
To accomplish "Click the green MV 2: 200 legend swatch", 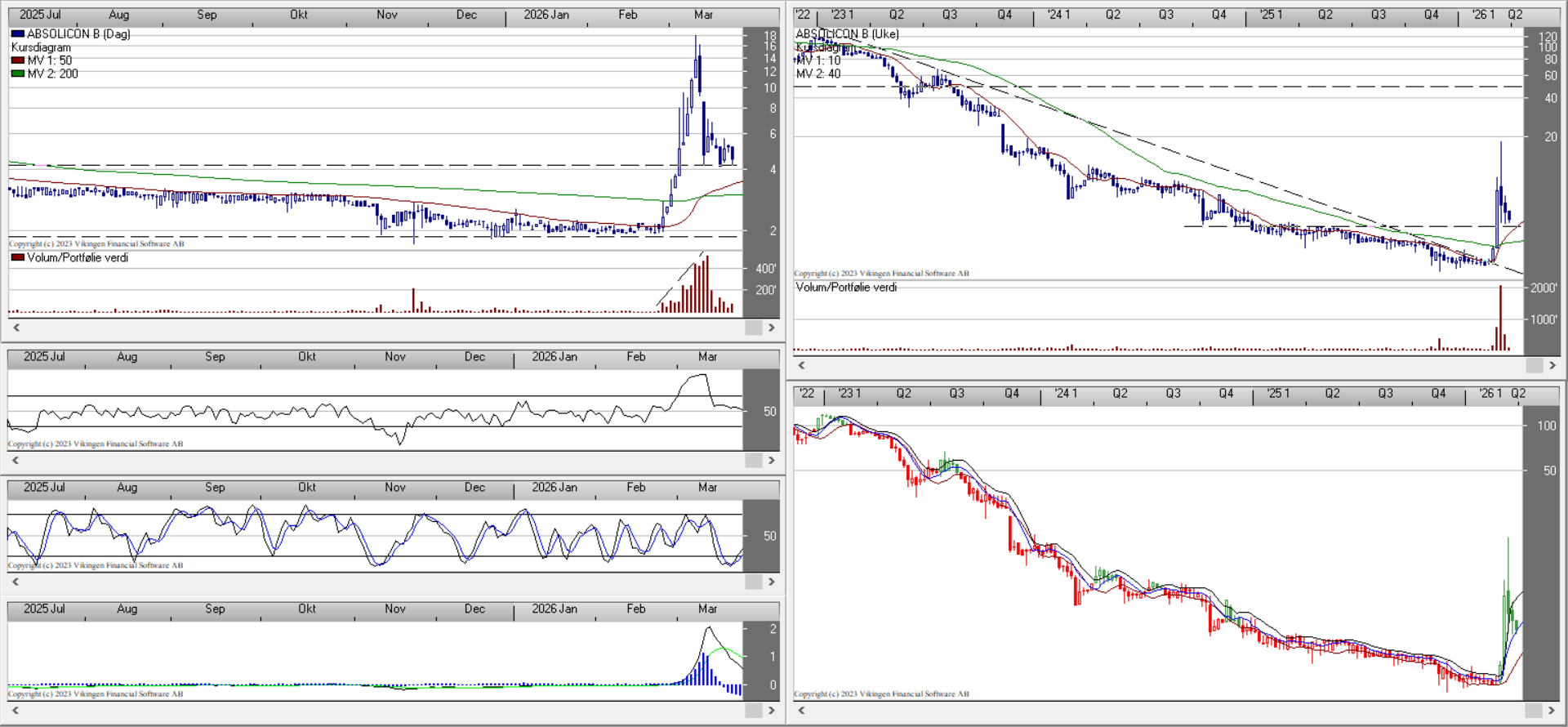I will click(17, 74).
